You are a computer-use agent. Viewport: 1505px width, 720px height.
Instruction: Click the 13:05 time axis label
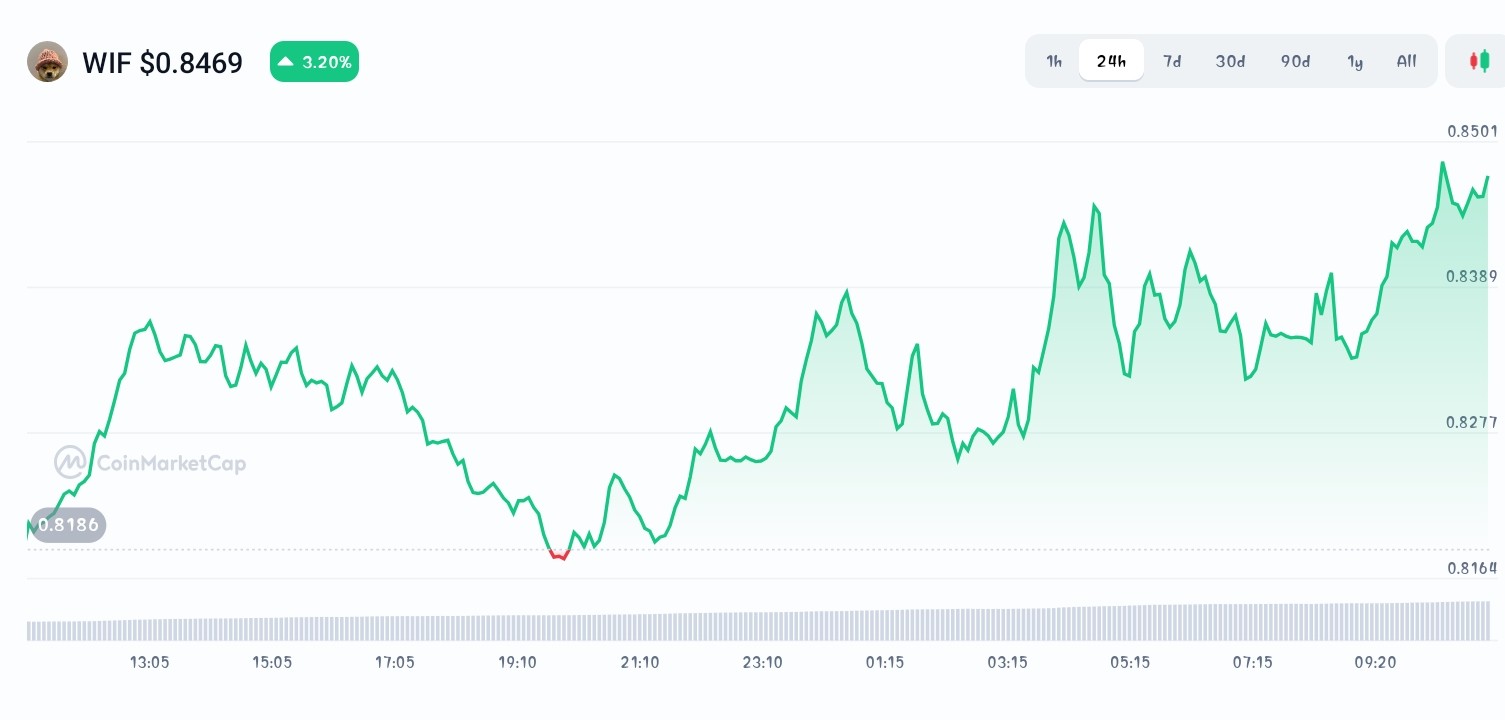pos(149,662)
